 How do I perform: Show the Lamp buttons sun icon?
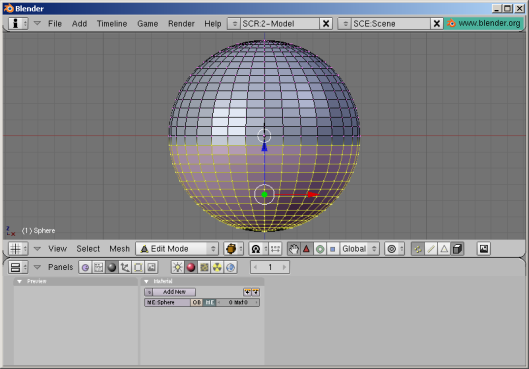177,267
